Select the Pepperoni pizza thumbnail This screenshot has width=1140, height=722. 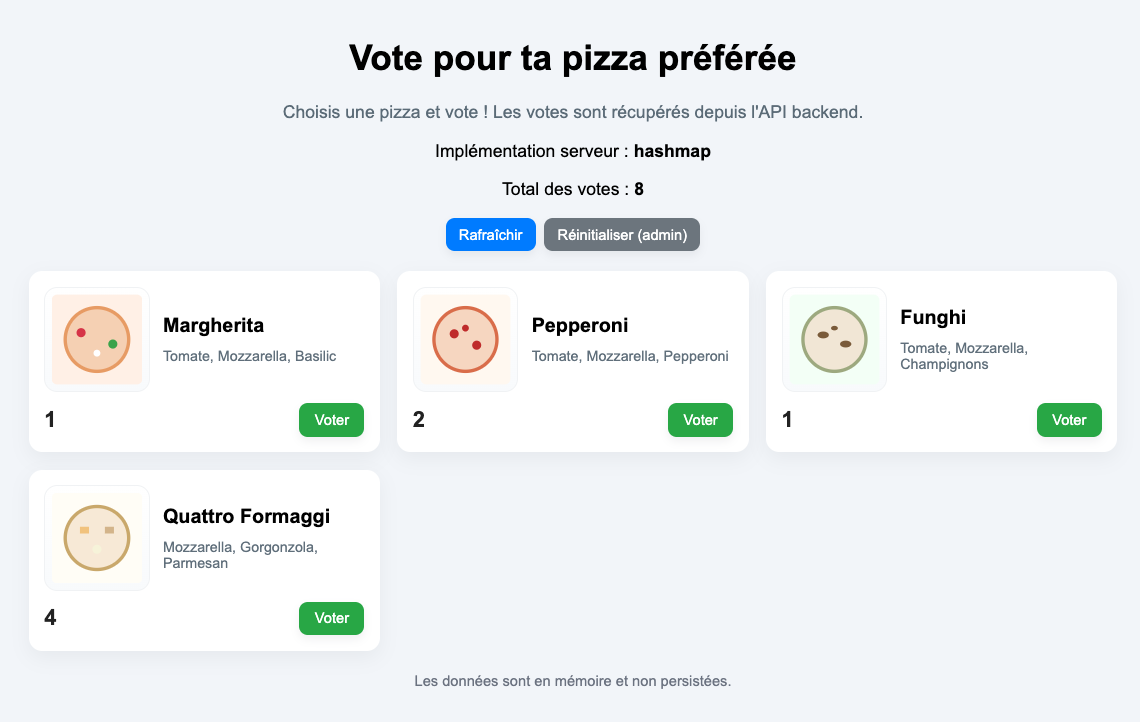[466, 339]
